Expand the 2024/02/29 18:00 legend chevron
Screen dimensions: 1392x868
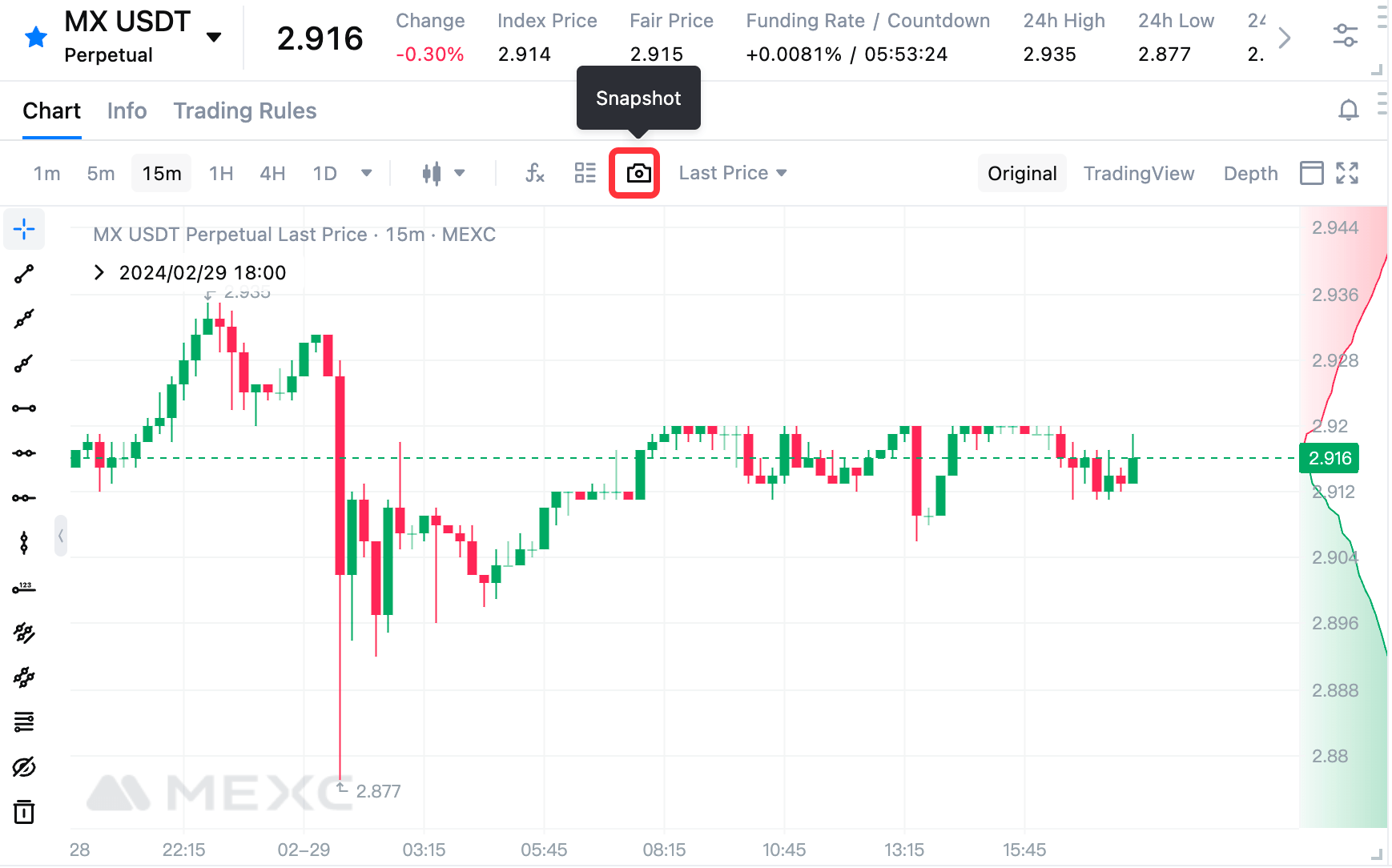(x=99, y=272)
